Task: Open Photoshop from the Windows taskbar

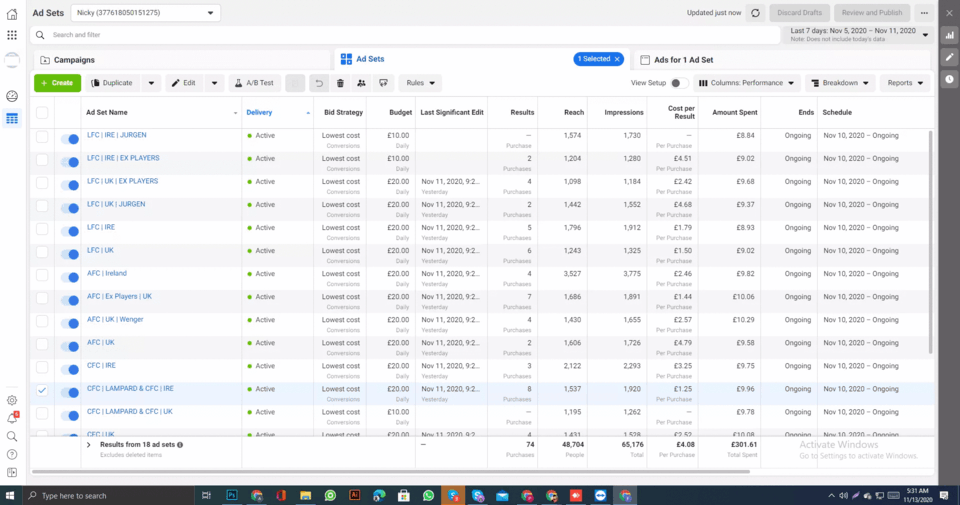Action: [232, 495]
